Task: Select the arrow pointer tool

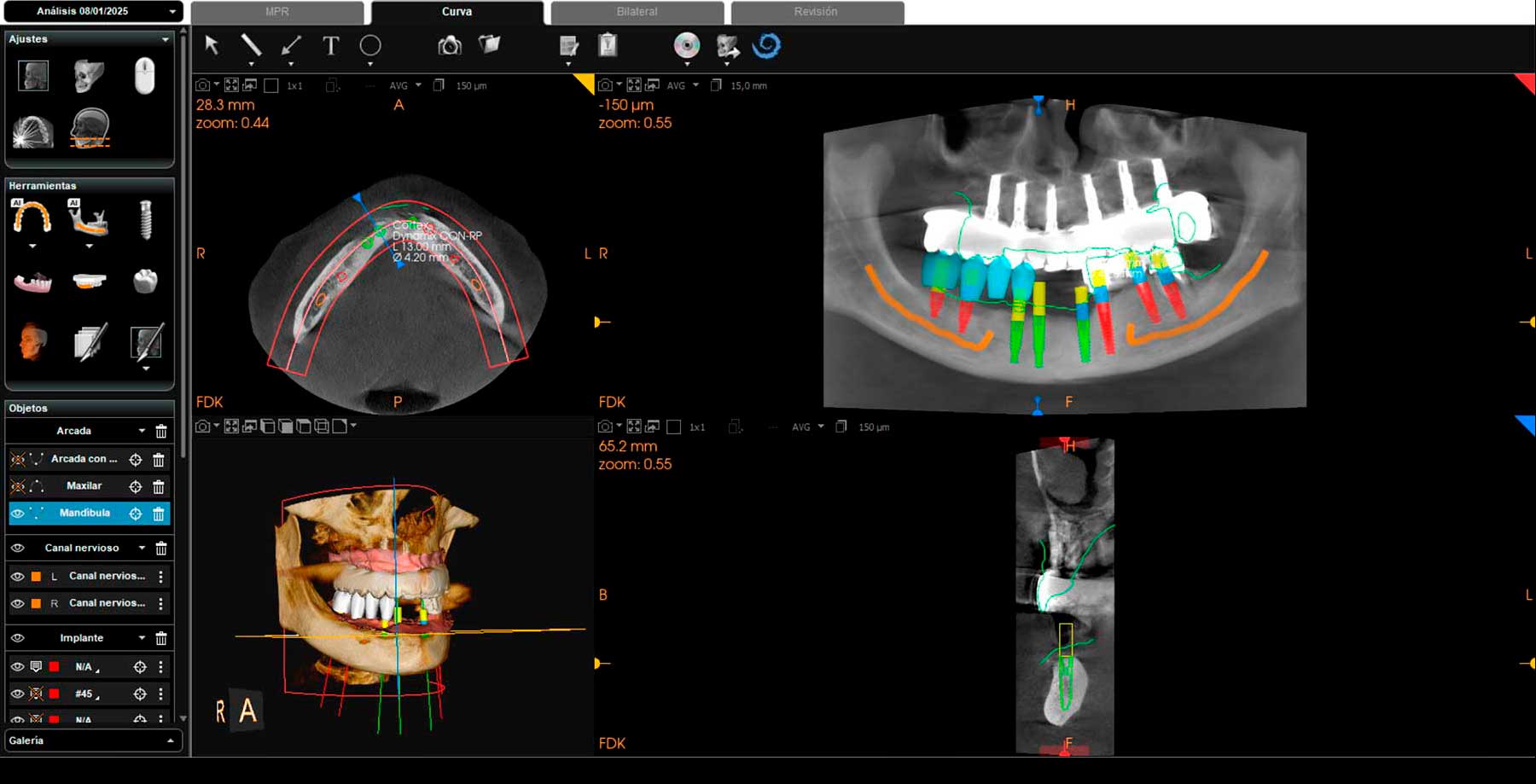Action: 212,45
